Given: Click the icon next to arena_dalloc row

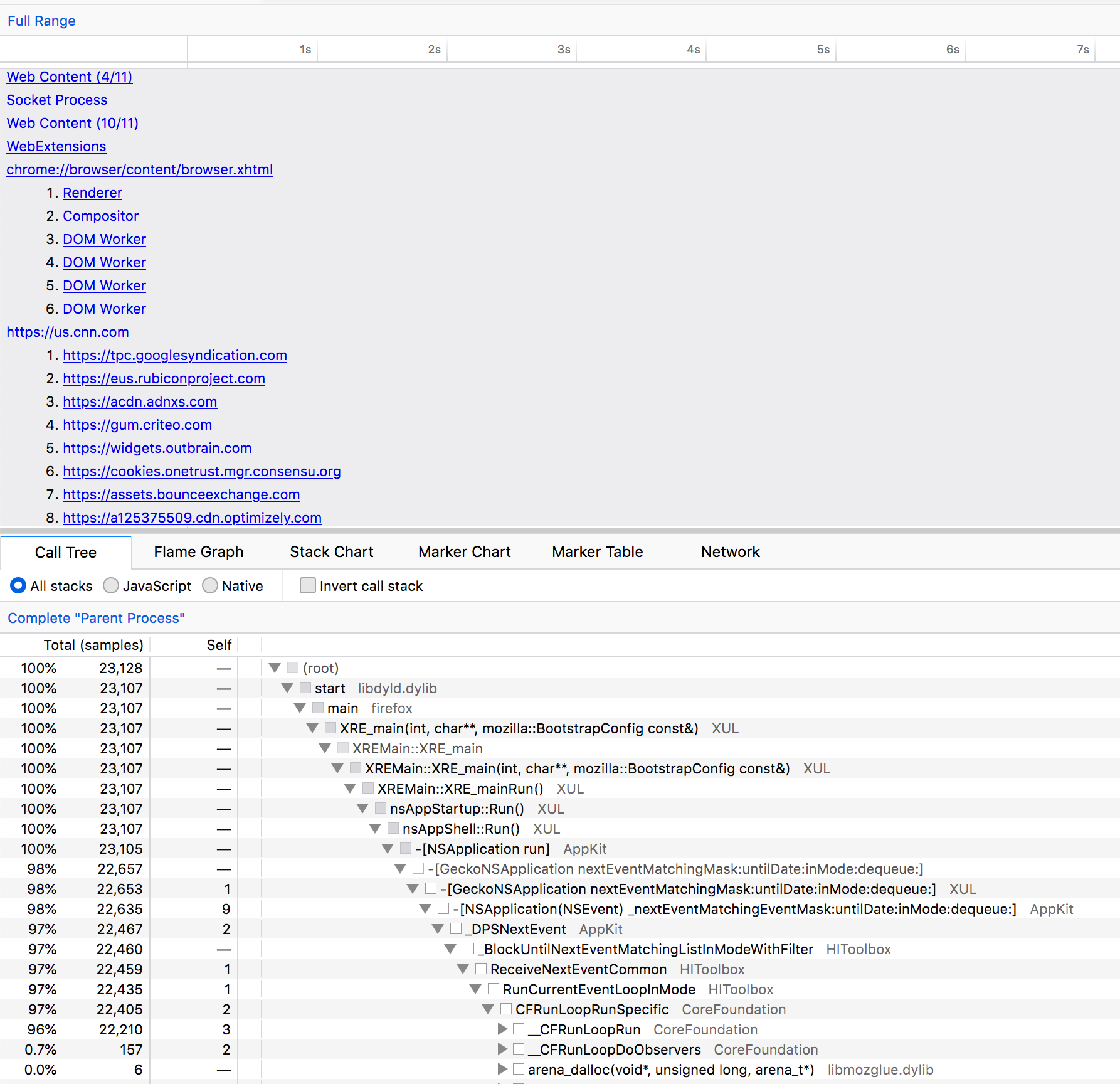Looking at the screenshot, I should [519, 1069].
